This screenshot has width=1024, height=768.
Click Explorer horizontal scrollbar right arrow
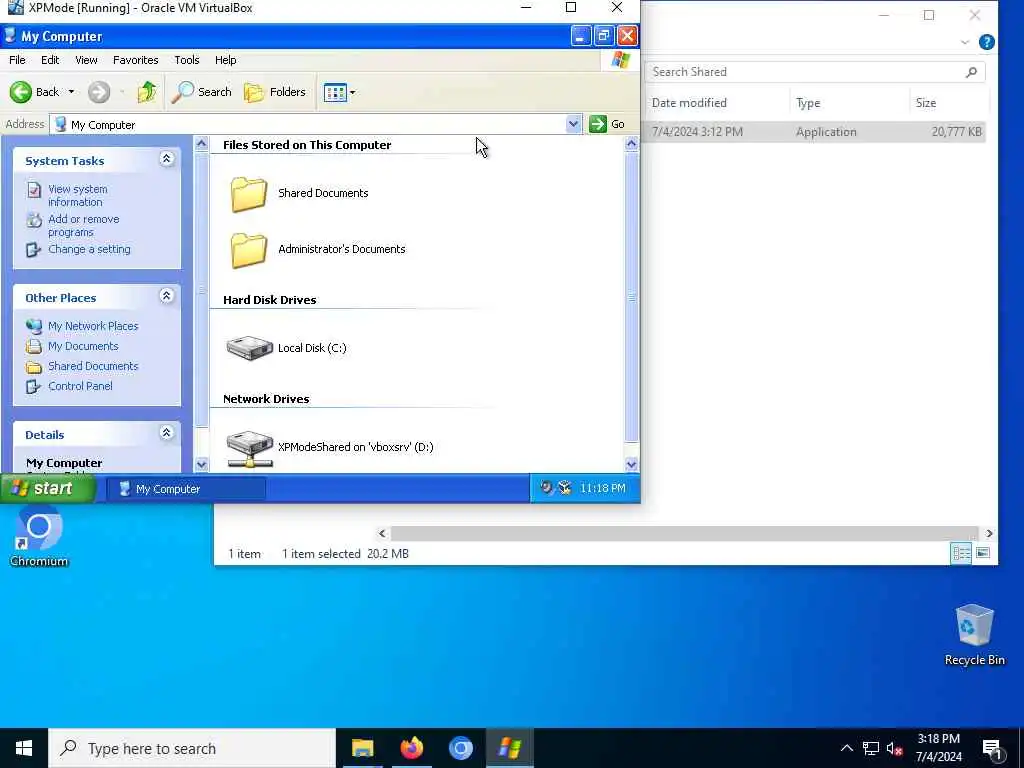[989, 534]
